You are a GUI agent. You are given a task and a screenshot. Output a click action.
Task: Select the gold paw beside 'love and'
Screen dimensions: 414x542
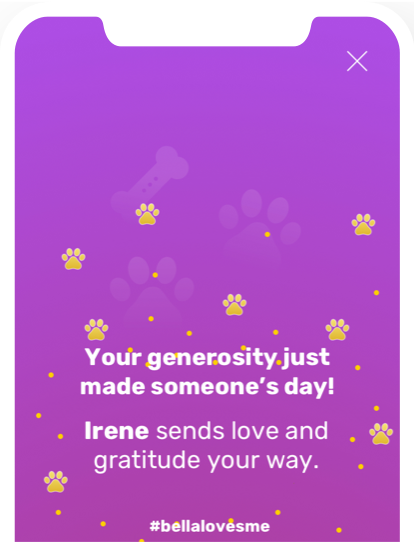click(x=381, y=434)
